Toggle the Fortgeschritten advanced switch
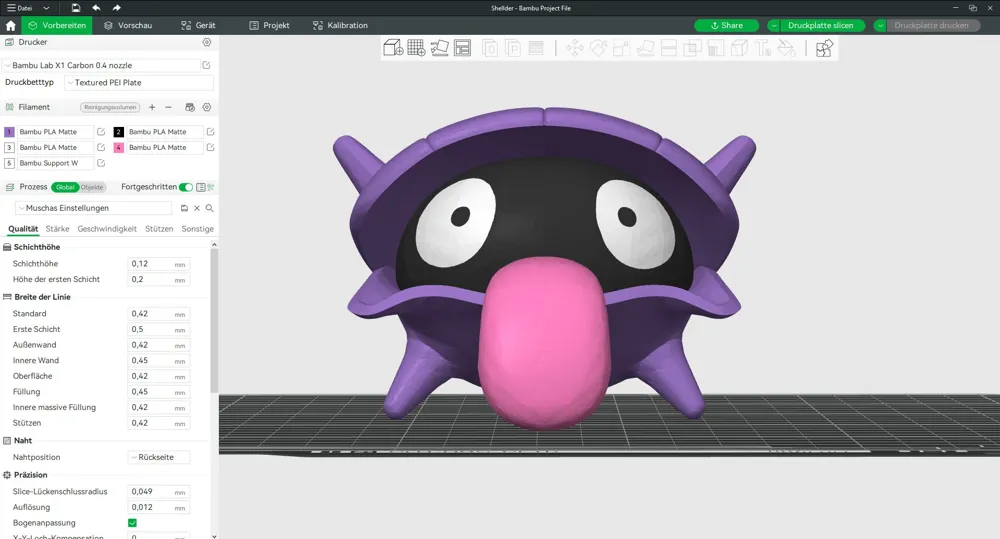 pos(186,187)
